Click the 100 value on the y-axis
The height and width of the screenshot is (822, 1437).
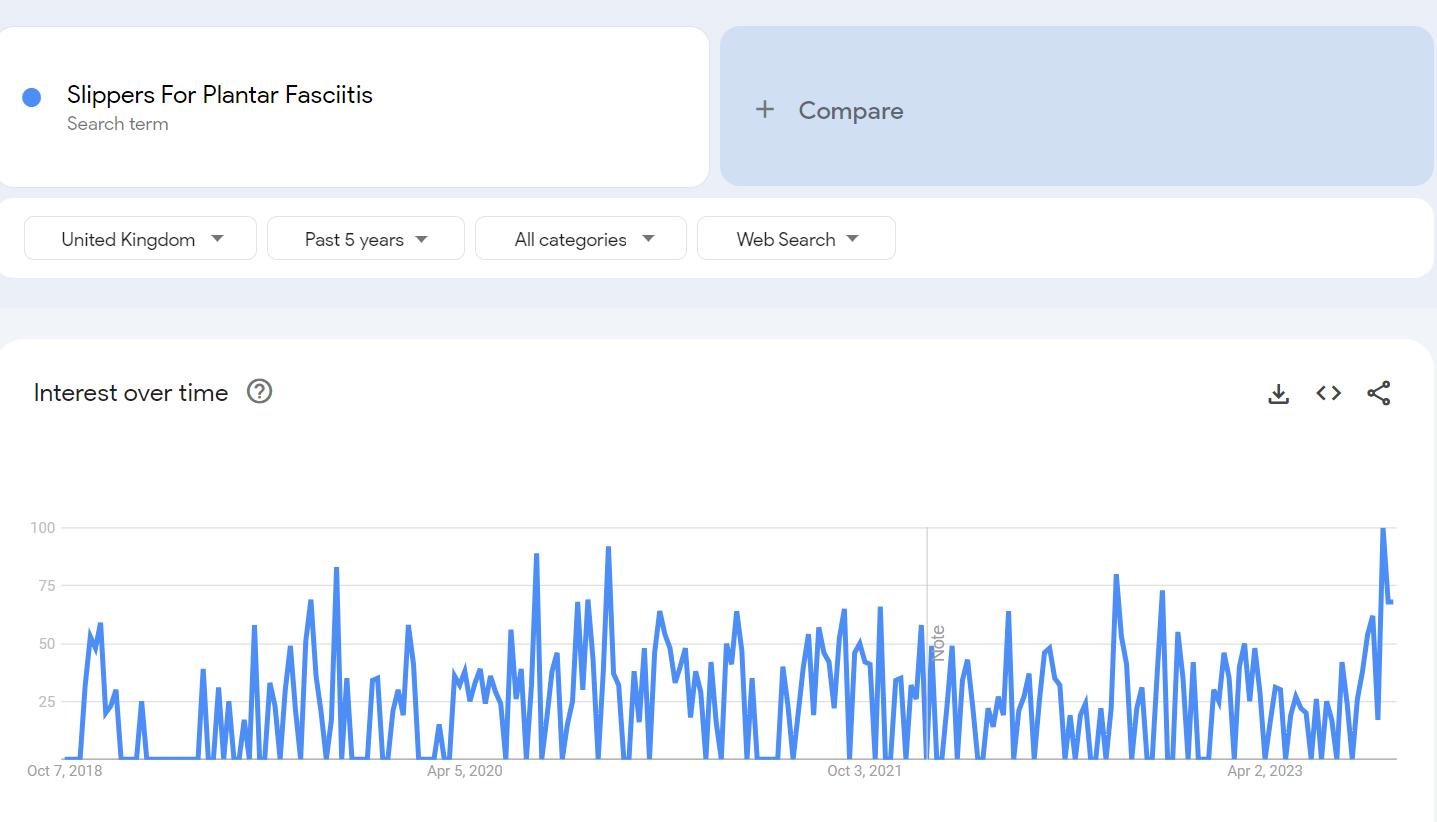(x=43, y=527)
